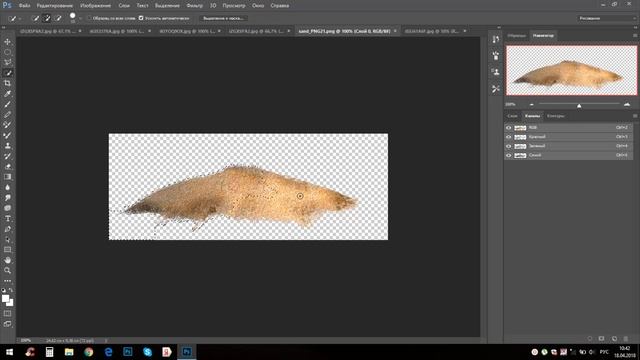Select the Hand tool

click(x=7, y=260)
